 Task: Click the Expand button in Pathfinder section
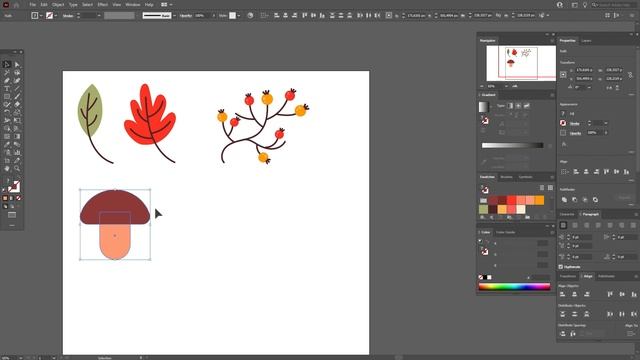pos(624,198)
